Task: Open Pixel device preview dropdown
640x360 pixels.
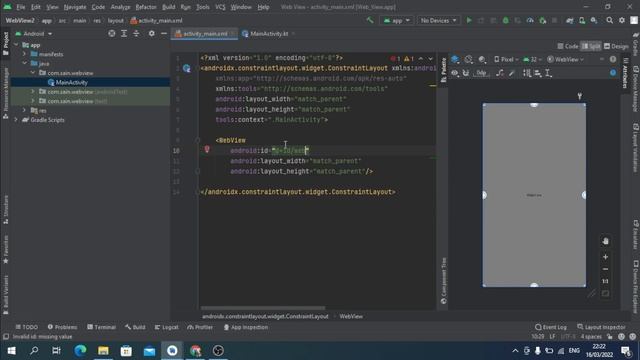Action: click(506, 60)
